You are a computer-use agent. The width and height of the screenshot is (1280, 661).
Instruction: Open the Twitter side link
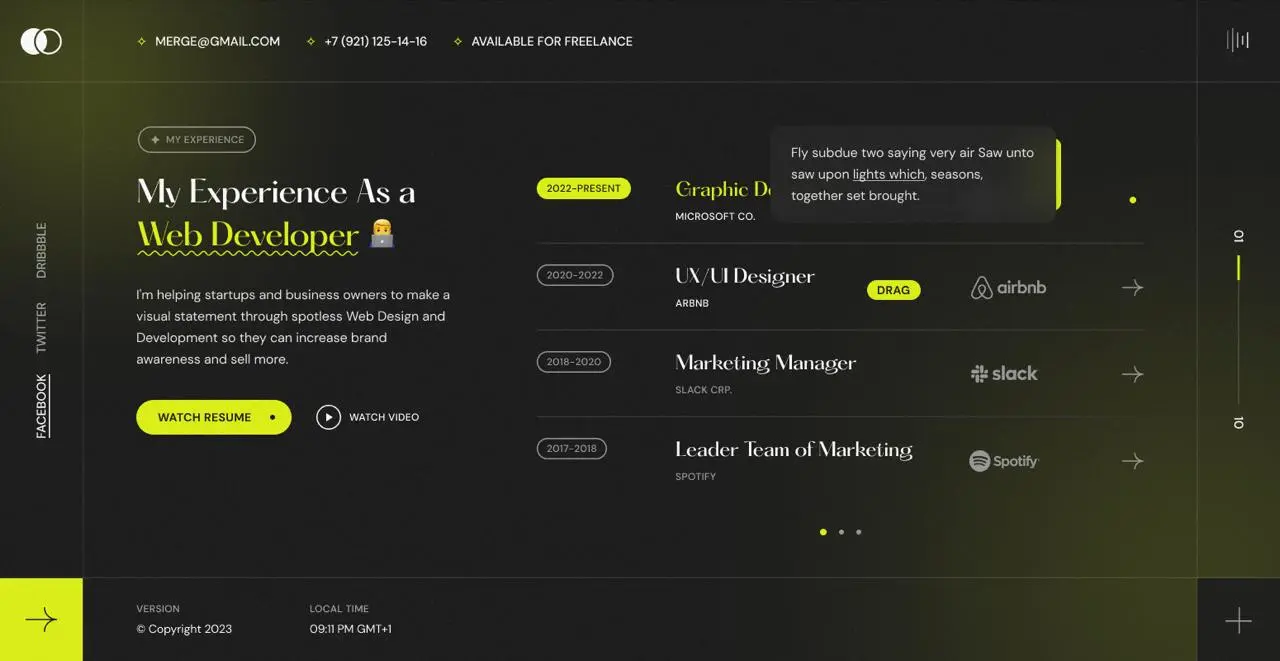41,327
